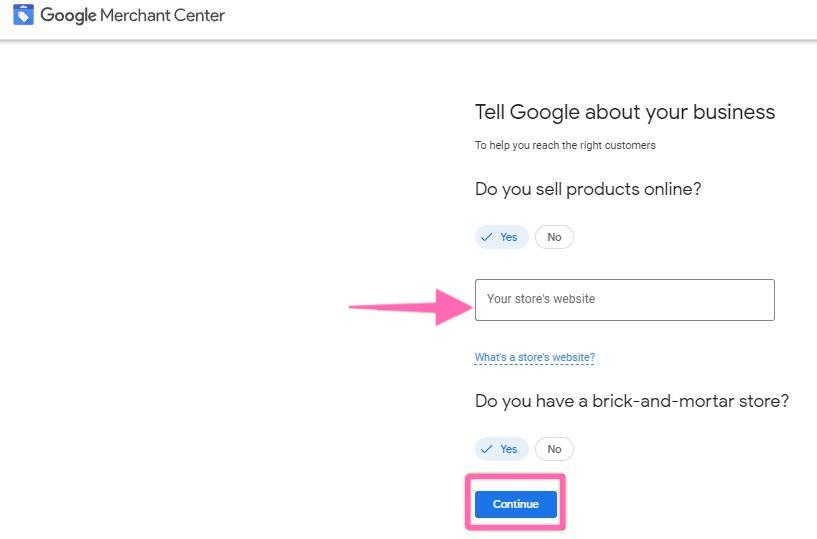Select Yes for selling products online
Viewport: 817px width, 539px height.
pyautogui.click(x=502, y=237)
